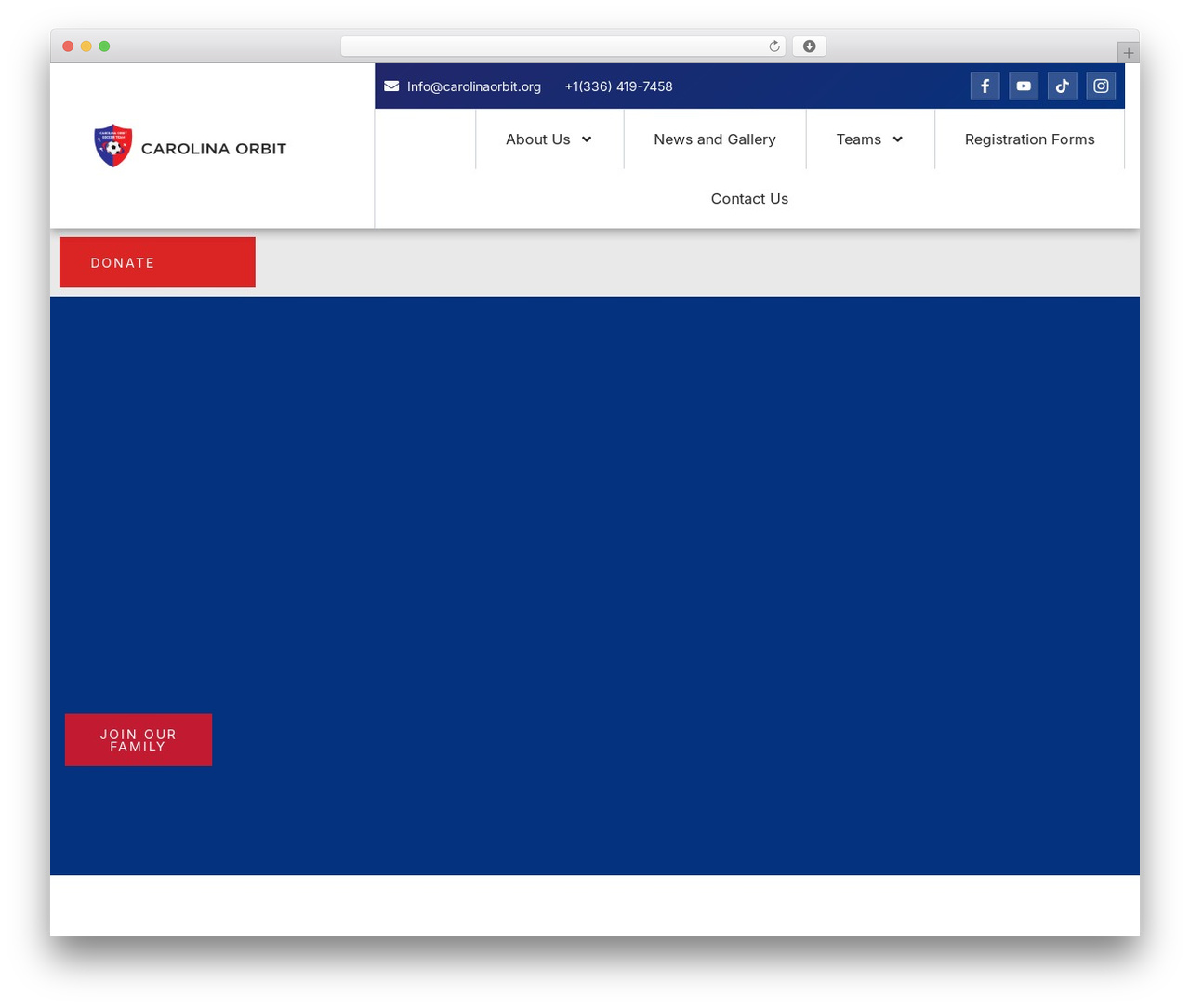Close the browser window with red button
This screenshot has height=1008, width=1190.
pyautogui.click(x=68, y=46)
